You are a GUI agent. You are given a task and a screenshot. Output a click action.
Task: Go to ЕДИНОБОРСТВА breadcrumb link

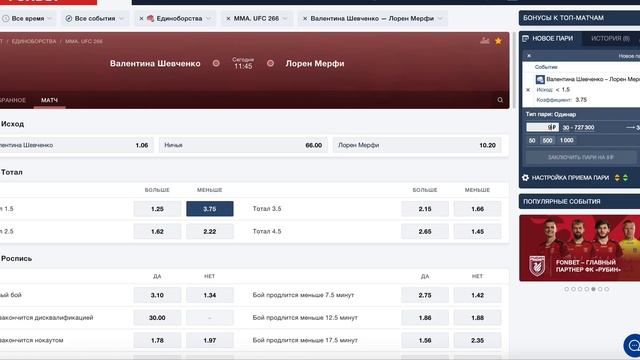pos(34,41)
